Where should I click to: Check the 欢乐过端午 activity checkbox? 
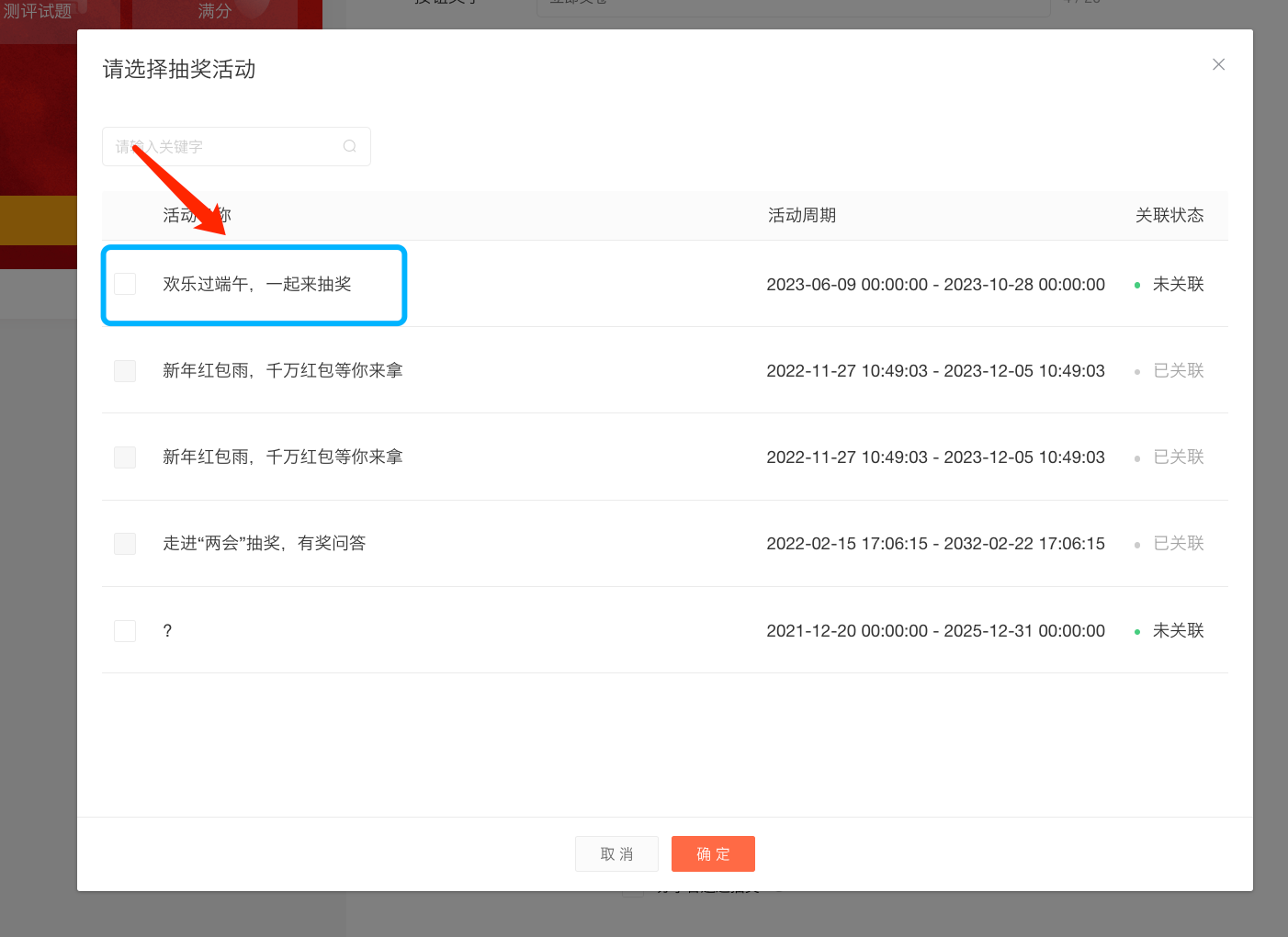[125, 284]
